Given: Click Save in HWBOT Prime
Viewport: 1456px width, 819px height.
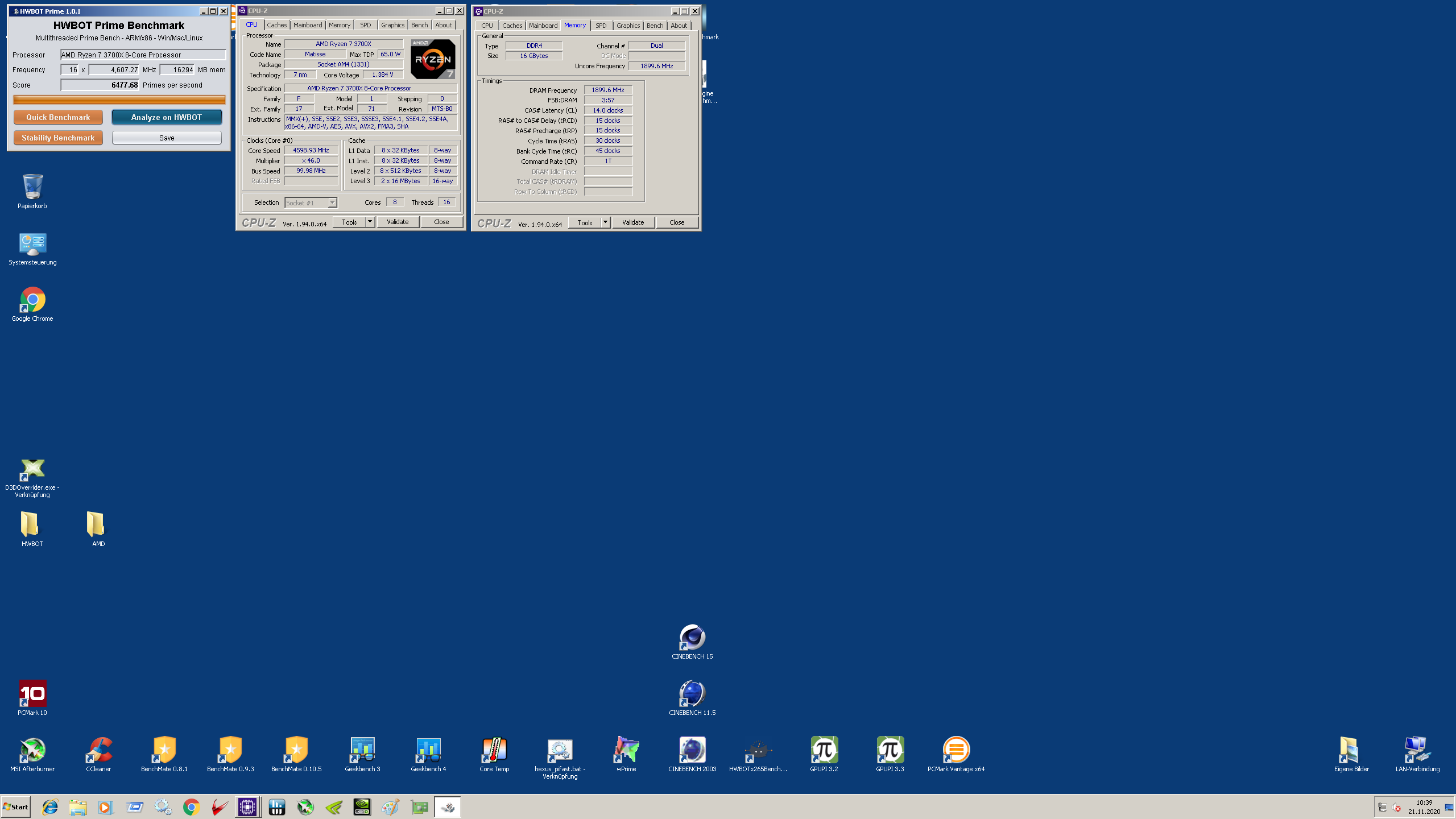Looking at the screenshot, I should [167, 138].
